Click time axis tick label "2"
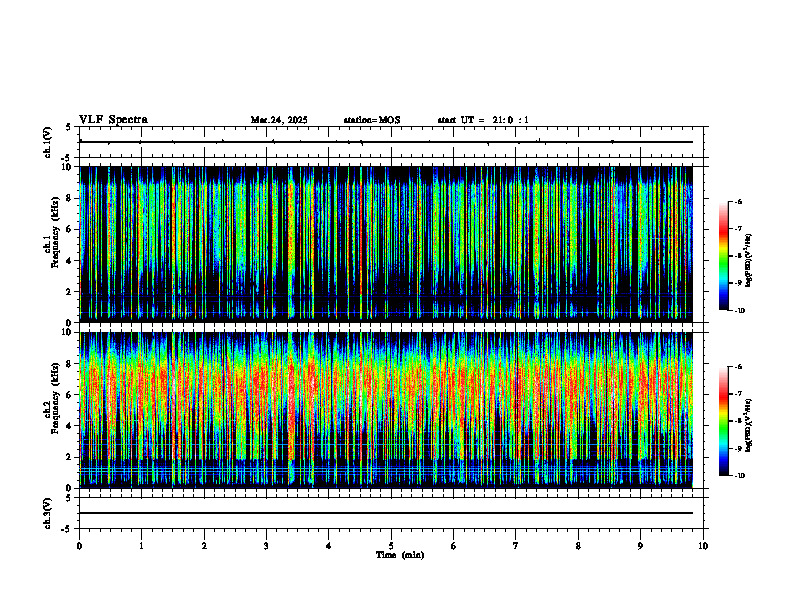 [x=204, y=546]
